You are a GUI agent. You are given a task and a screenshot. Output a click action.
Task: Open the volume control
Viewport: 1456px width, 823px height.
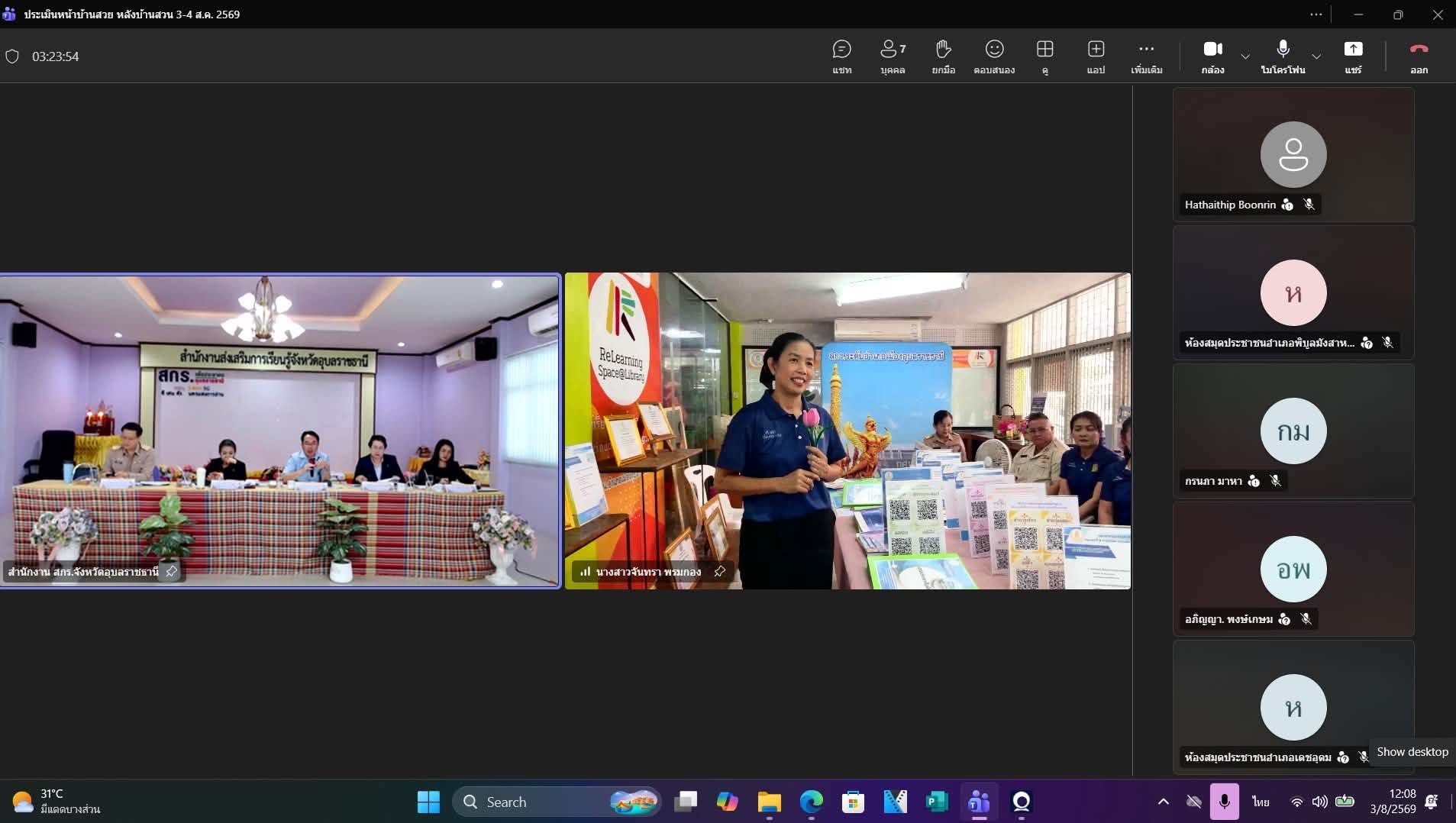tap(1319, 802)
